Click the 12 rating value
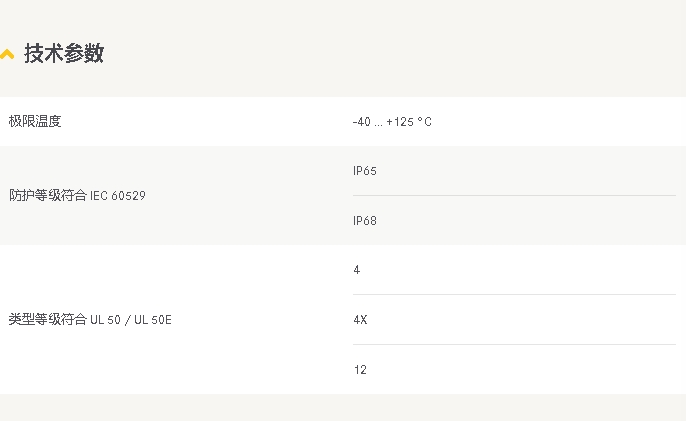686x421 pixels. coord(360,370)
